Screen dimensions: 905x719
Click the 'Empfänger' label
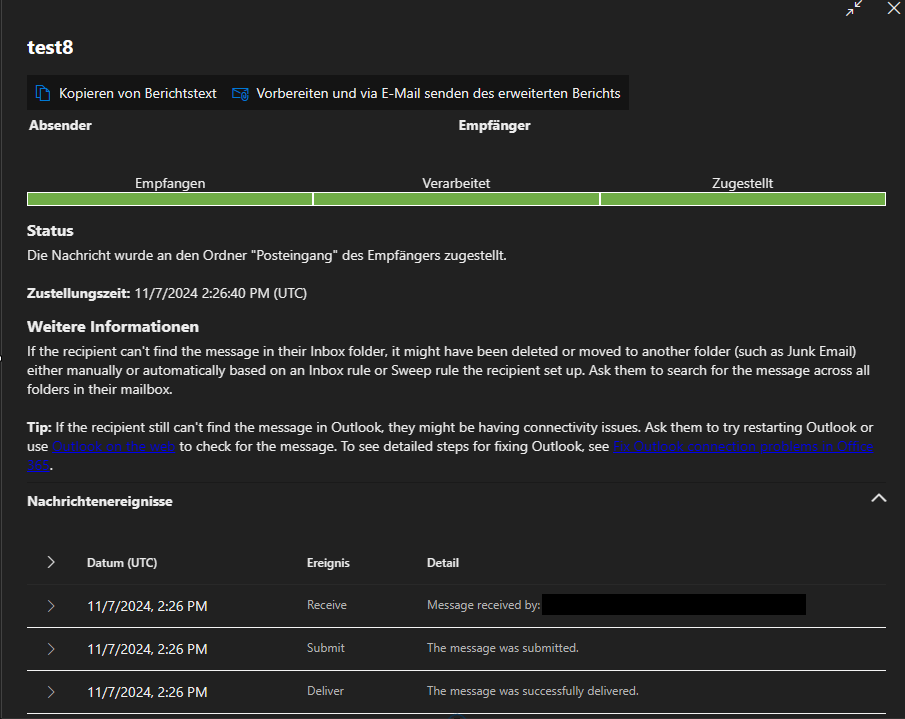pyautogui.click(x=494, y=125)
